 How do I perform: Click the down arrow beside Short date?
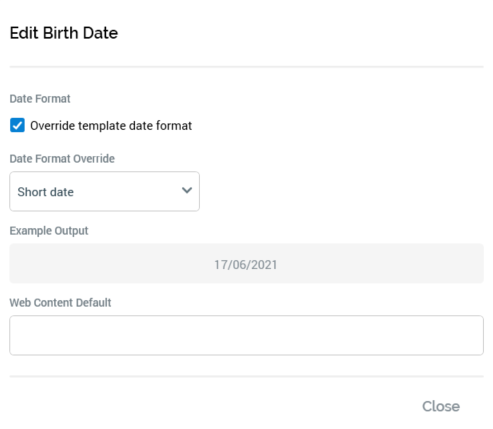point(187,190)
